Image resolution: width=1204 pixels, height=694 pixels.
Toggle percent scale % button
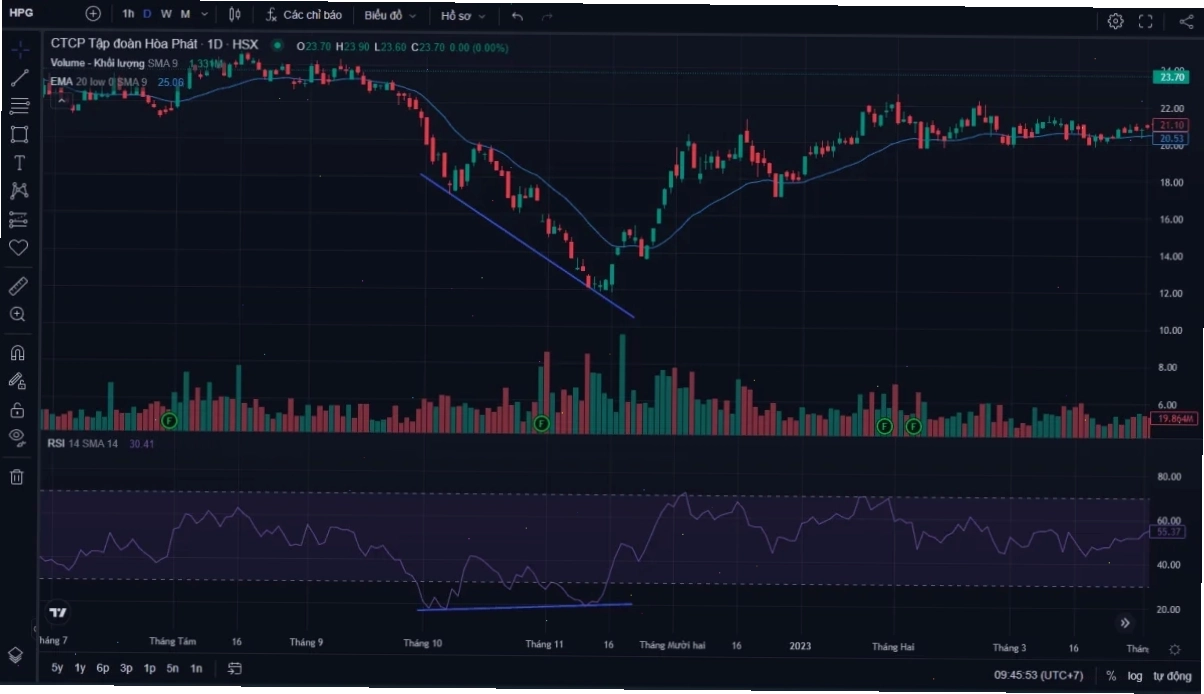1111,677
